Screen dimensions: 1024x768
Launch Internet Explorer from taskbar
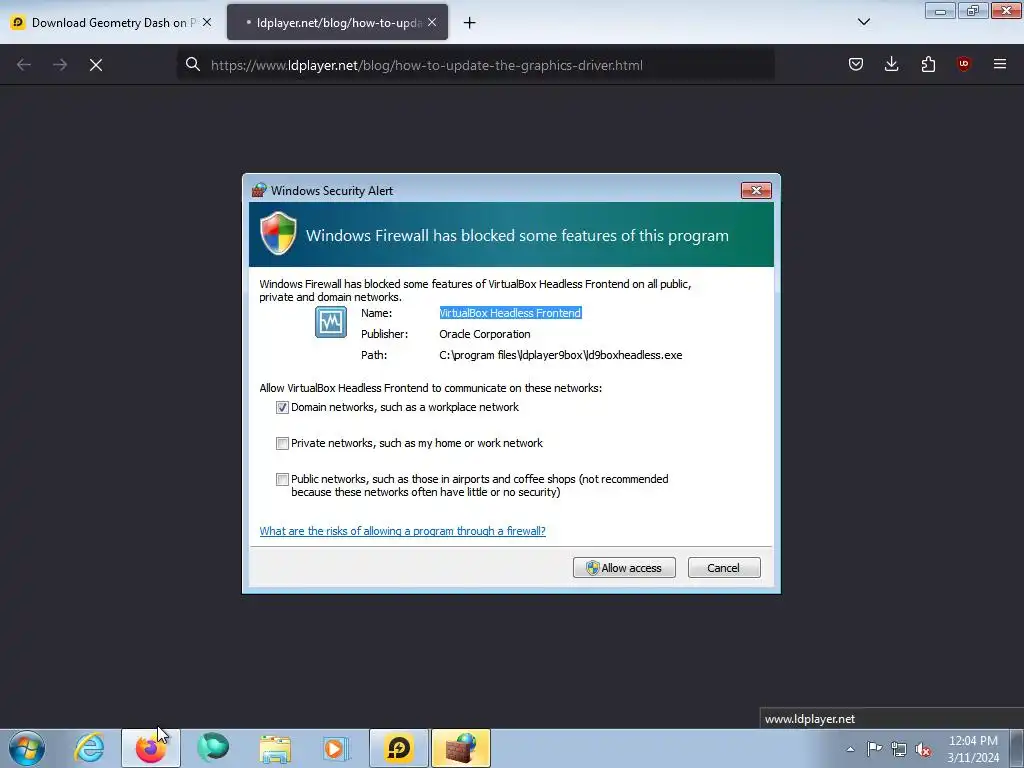pos(89,748)
